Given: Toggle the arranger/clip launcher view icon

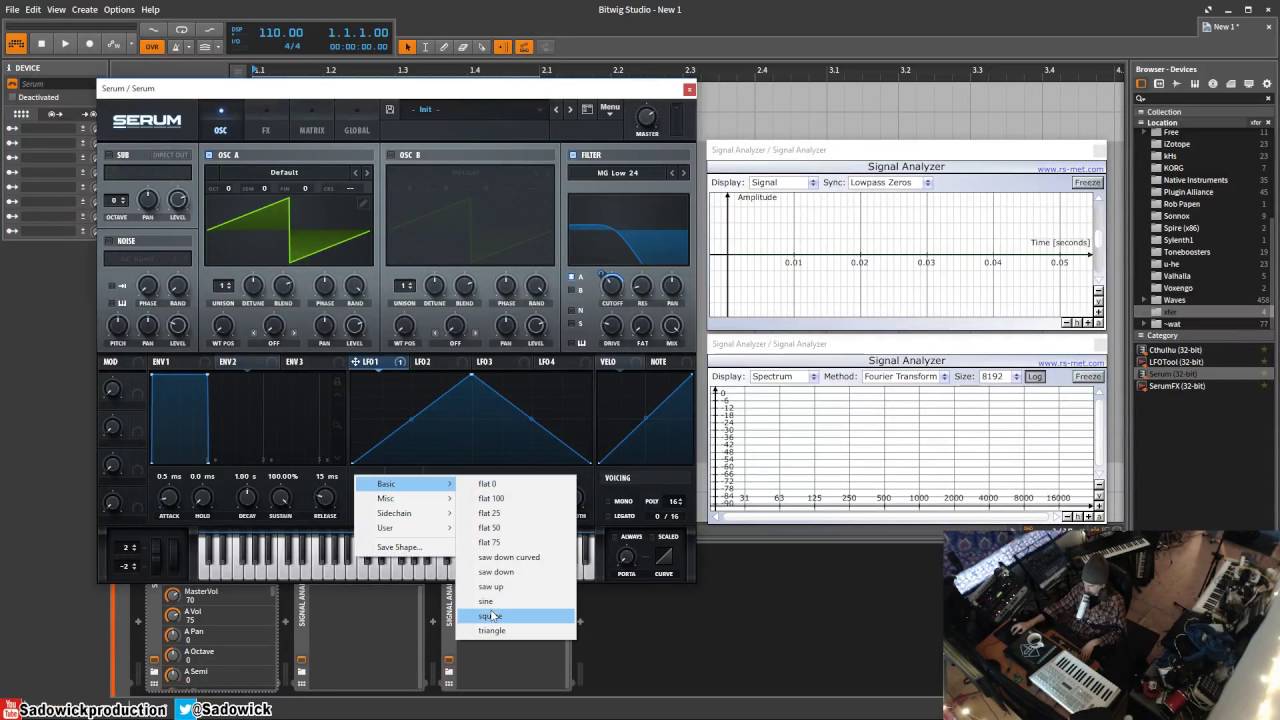Looking at the screenshot, I should (x=15, y=44).
